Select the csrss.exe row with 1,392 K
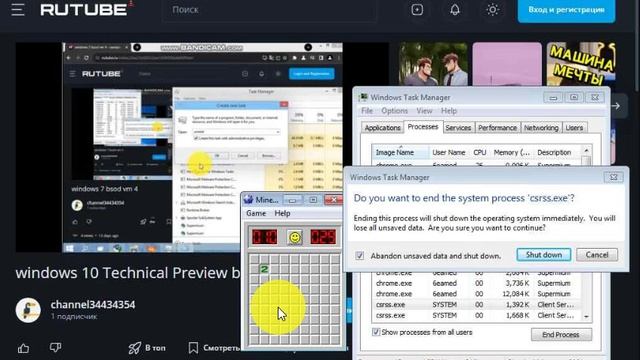This screenshot has height=360, width=640. 476,304
